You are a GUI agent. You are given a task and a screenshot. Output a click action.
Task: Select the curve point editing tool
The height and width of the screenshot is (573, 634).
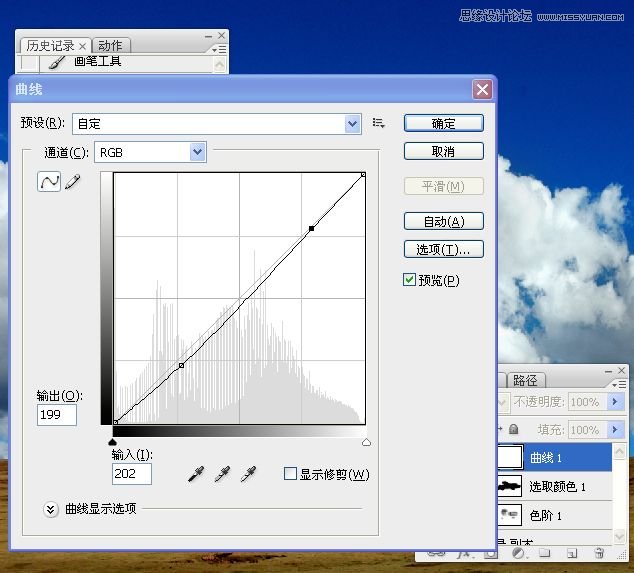click(x=49, y=181)
